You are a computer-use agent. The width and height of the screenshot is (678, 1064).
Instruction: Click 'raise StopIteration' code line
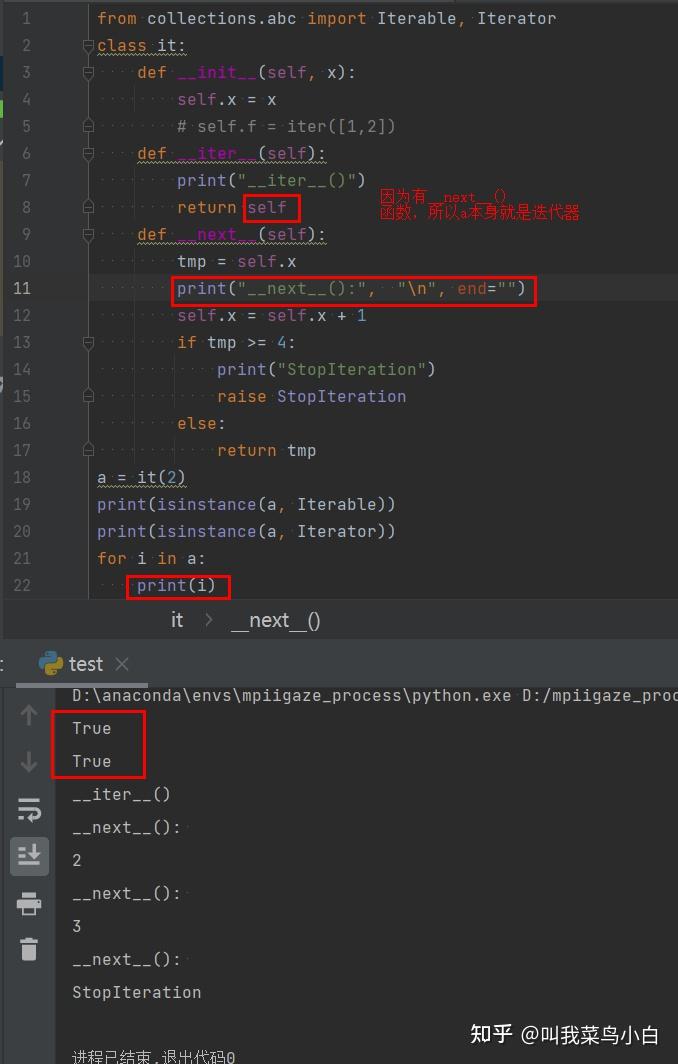point(312,396)
